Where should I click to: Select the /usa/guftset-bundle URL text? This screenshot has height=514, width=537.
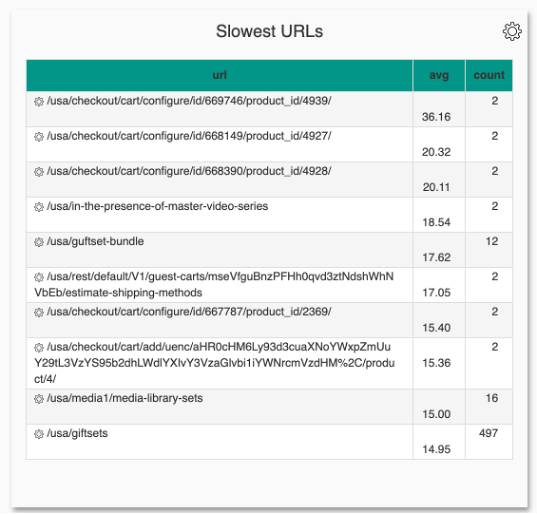[96, 241]
